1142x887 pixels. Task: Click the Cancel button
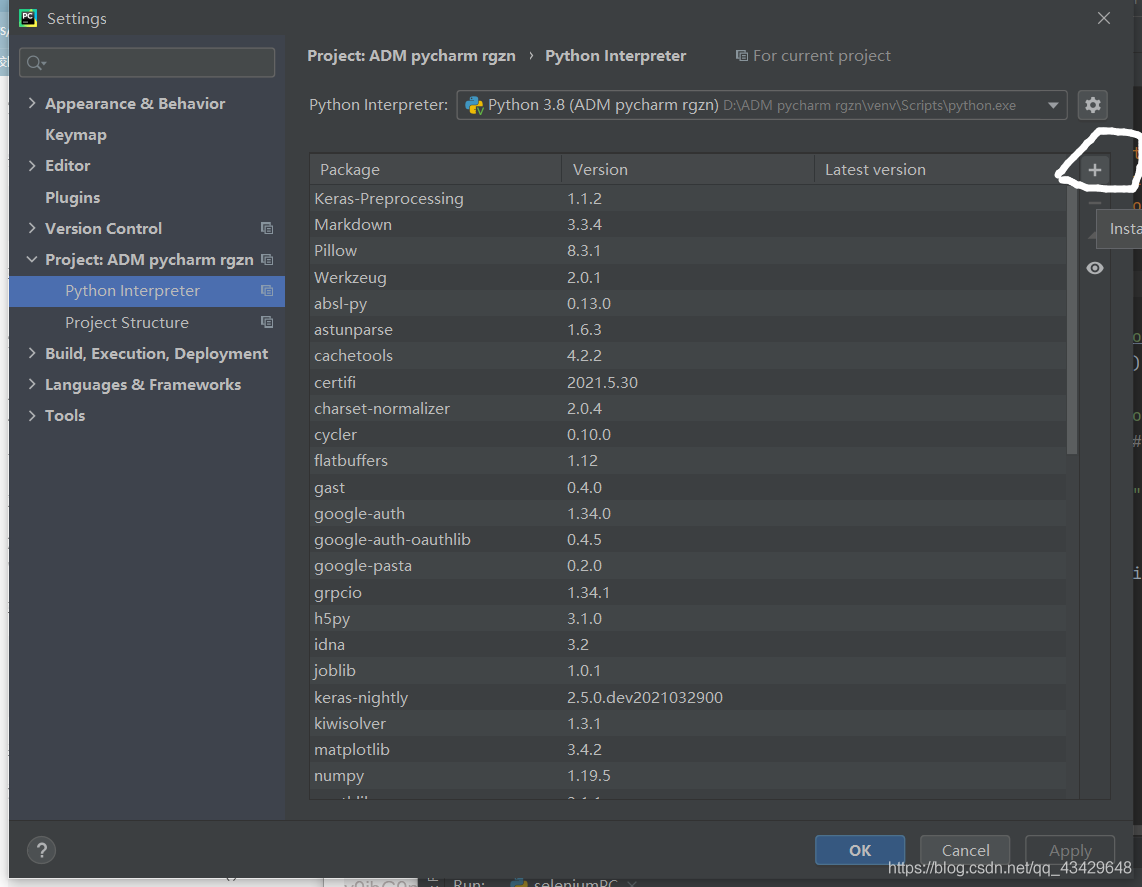pyautogui.click(x=965, y=850)
